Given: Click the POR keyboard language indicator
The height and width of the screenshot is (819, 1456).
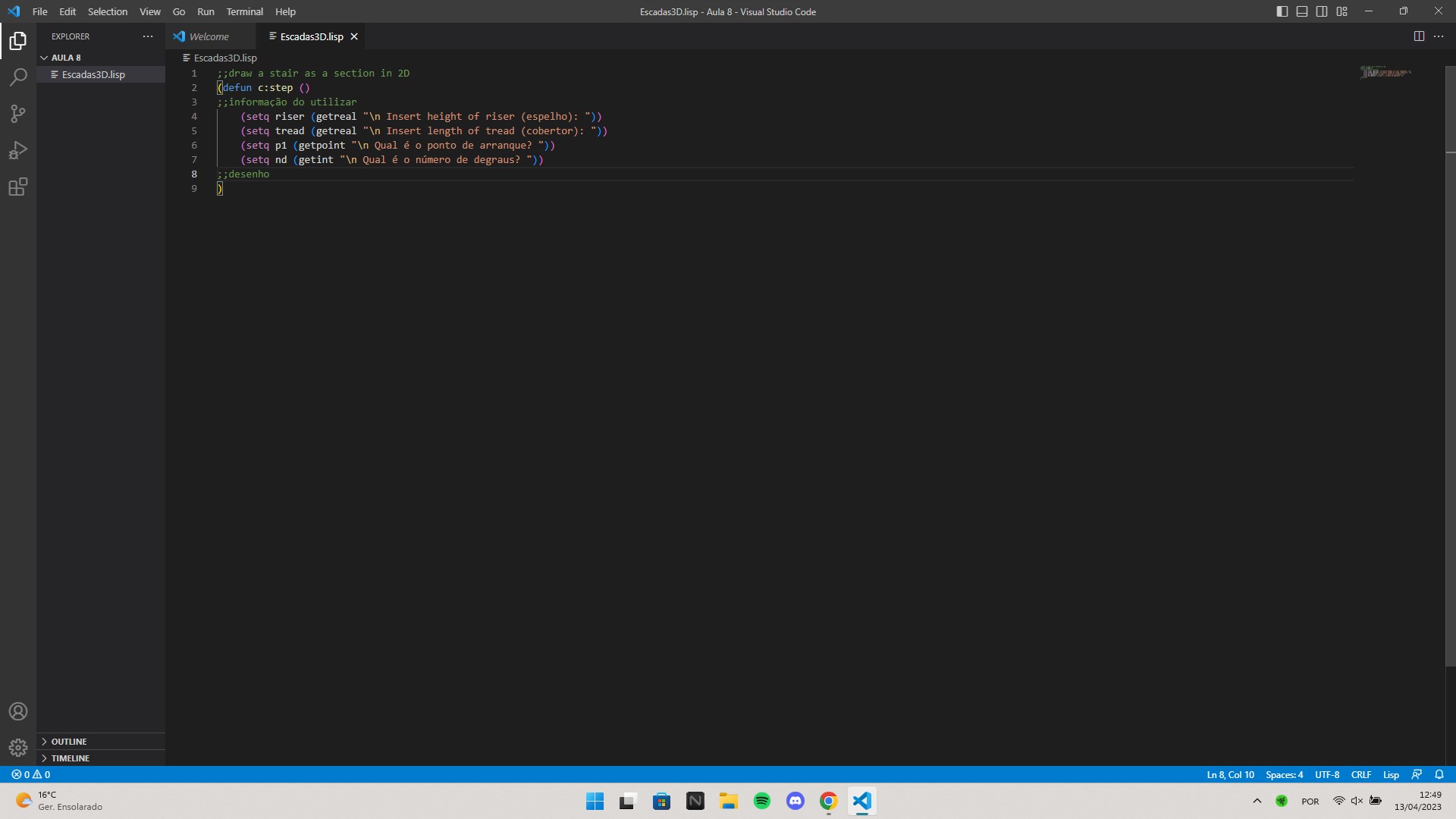Looking at the screenshot, I should [x=1310, y=801].
